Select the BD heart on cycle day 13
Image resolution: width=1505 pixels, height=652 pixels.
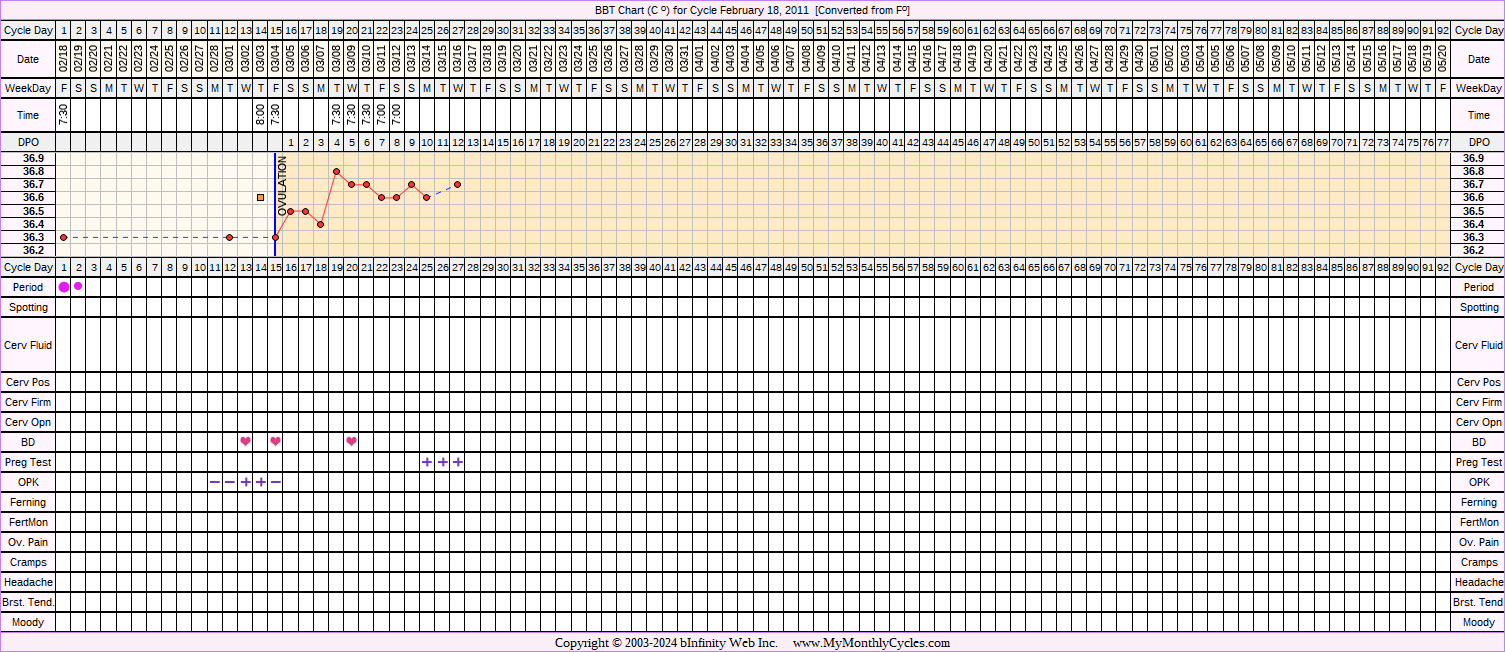(x=245, y=441)
